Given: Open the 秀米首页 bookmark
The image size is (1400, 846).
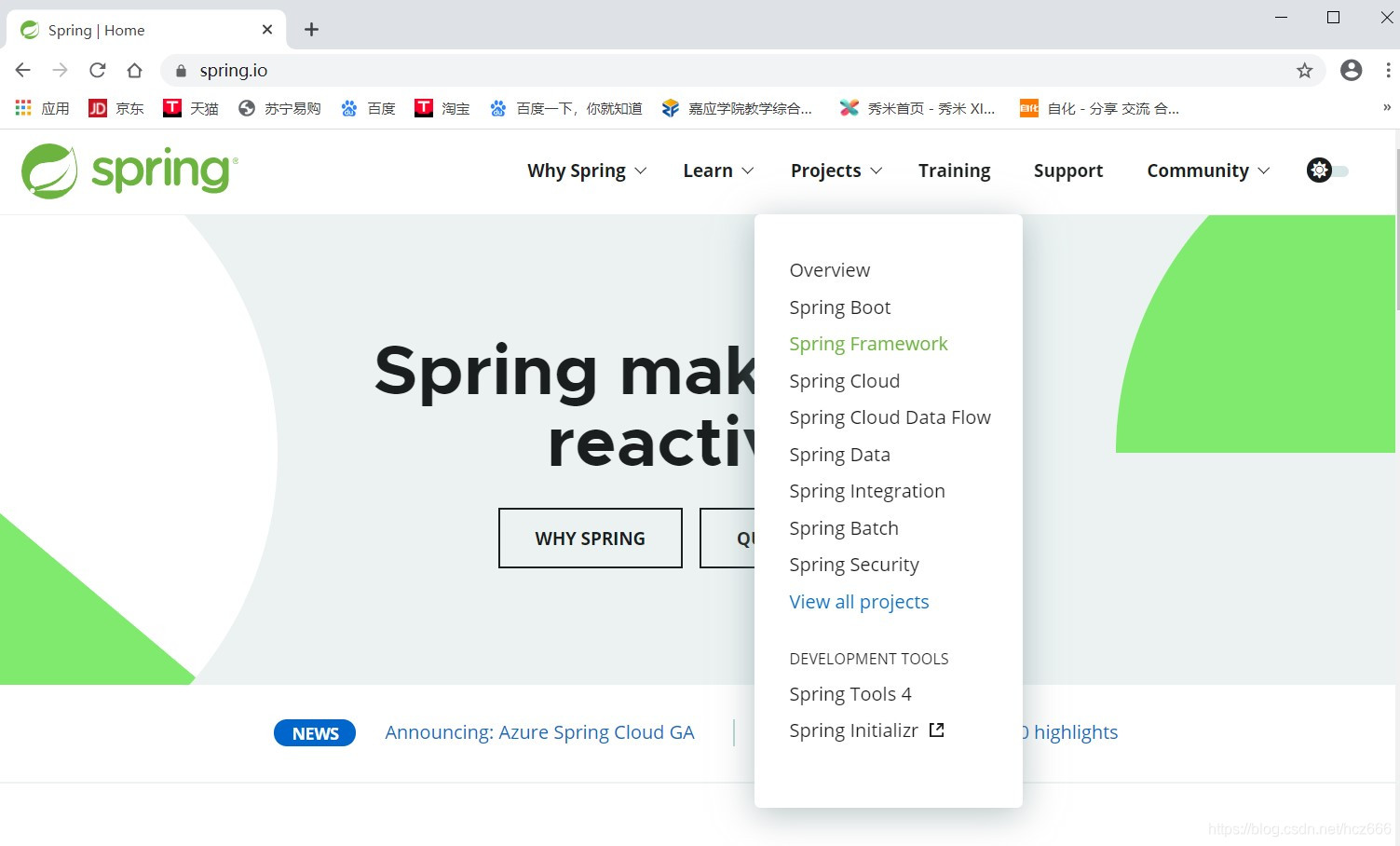Looking at the screenshot, I should [917, 108].
